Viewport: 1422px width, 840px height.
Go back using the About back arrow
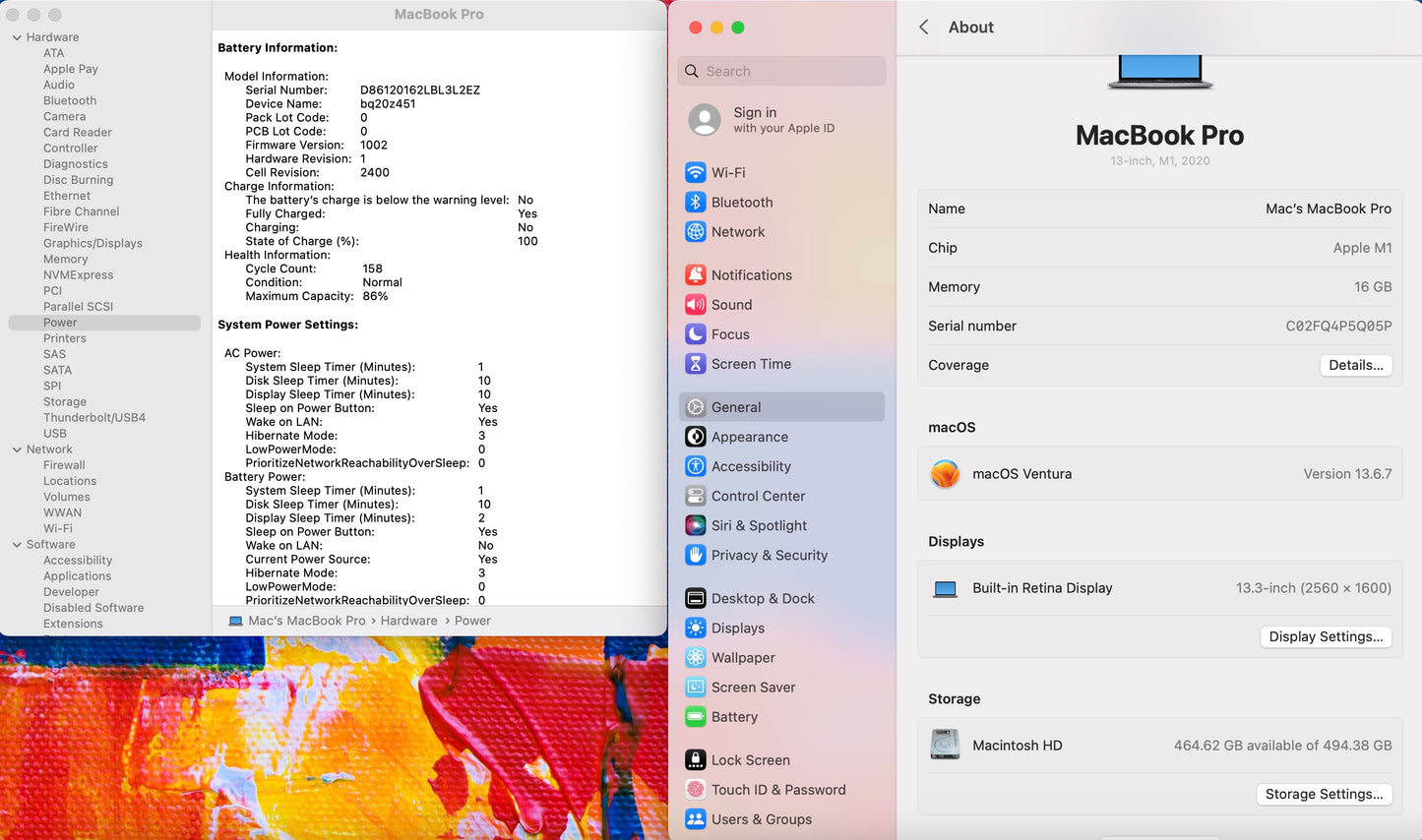click(x=924, y=28)
